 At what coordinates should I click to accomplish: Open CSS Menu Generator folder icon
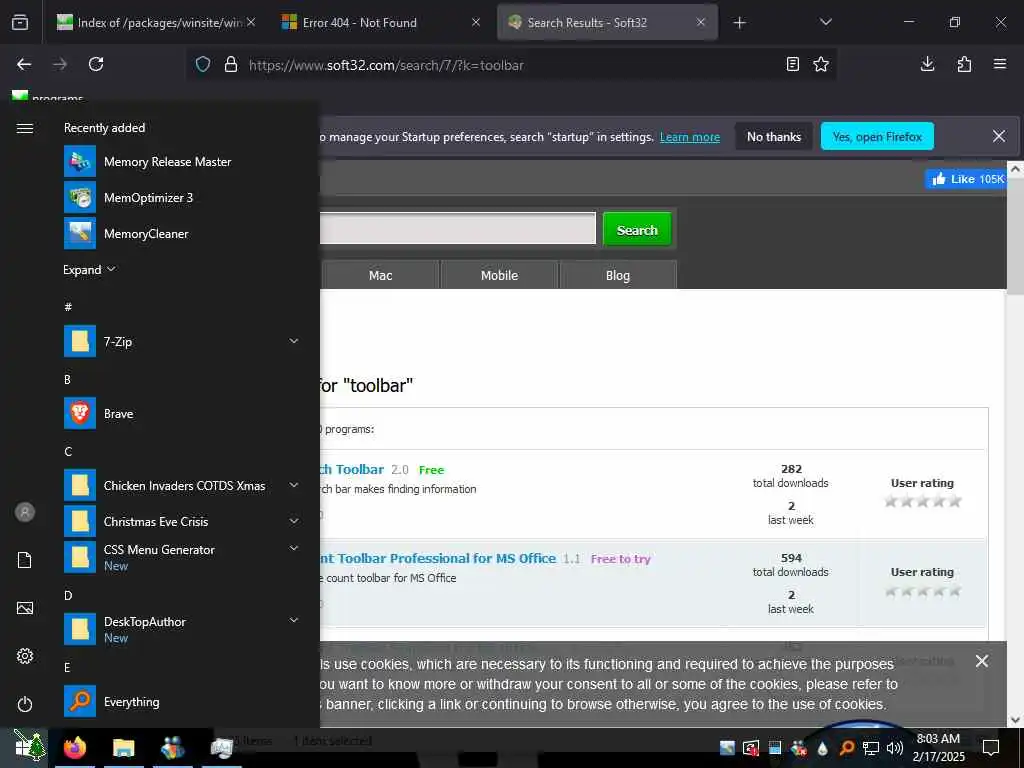click(80, 557)
